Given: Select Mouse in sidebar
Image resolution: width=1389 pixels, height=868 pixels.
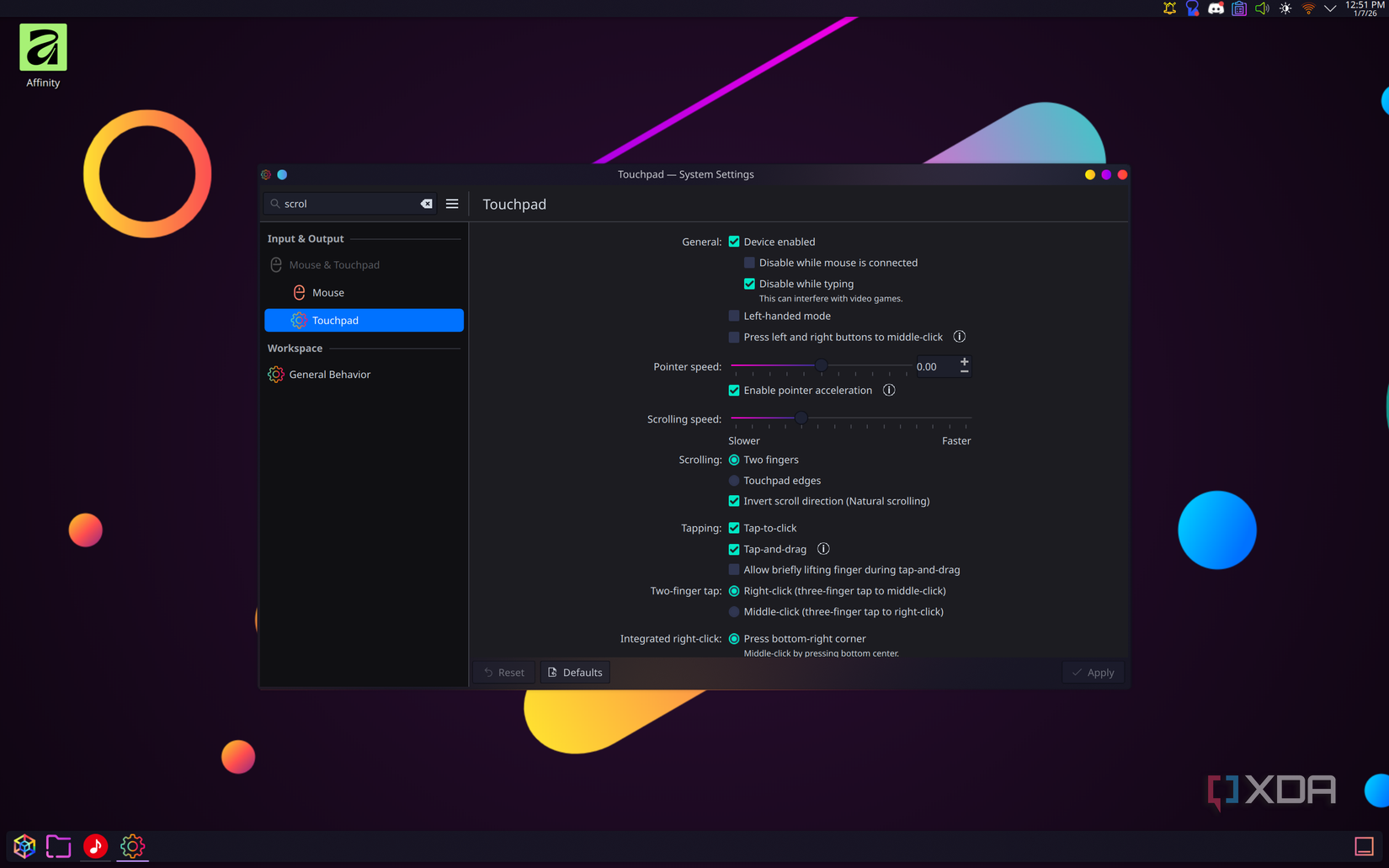Looking at the screenshot, I should click(364, 292).
